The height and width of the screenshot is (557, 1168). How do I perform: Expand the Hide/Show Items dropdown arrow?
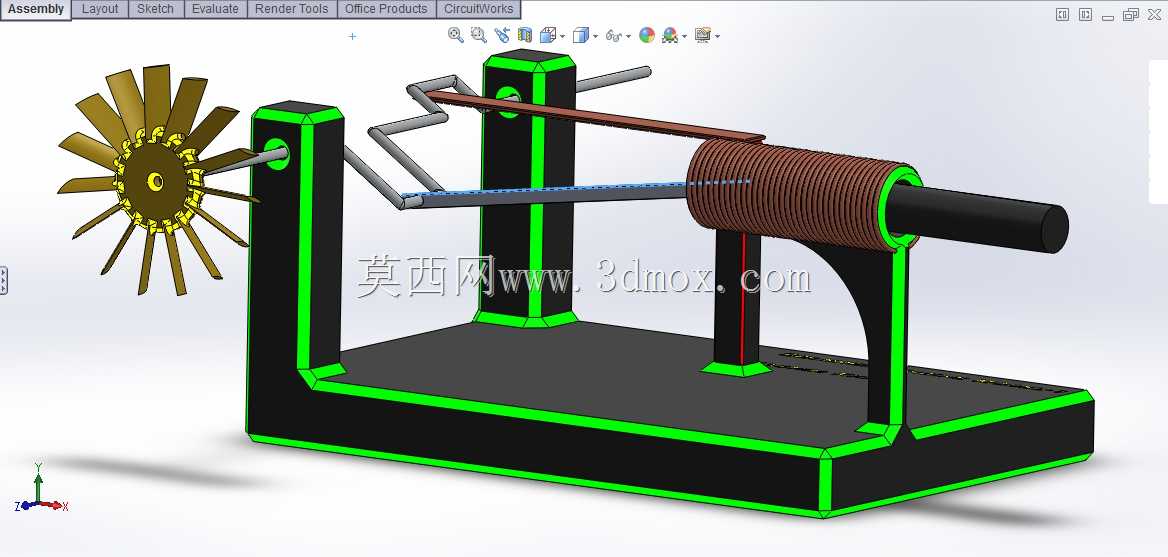[x=628, y=36]
